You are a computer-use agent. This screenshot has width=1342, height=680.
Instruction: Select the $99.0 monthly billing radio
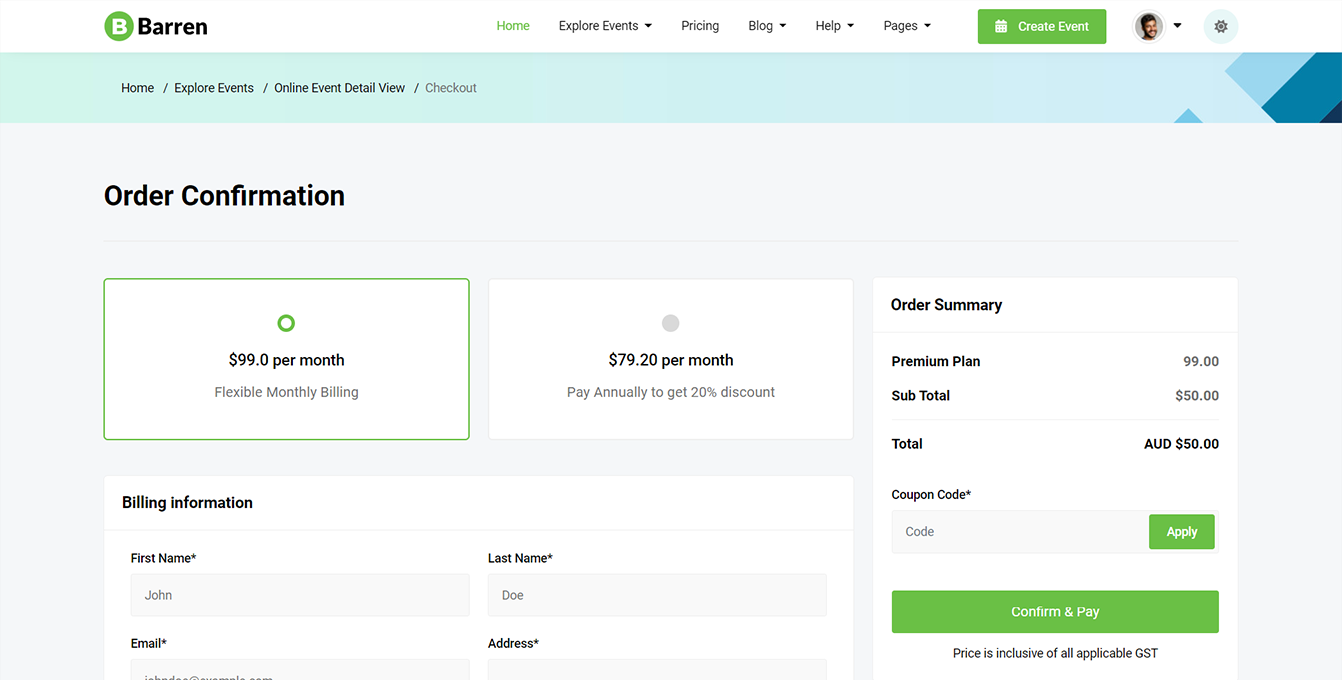(286, 323)
